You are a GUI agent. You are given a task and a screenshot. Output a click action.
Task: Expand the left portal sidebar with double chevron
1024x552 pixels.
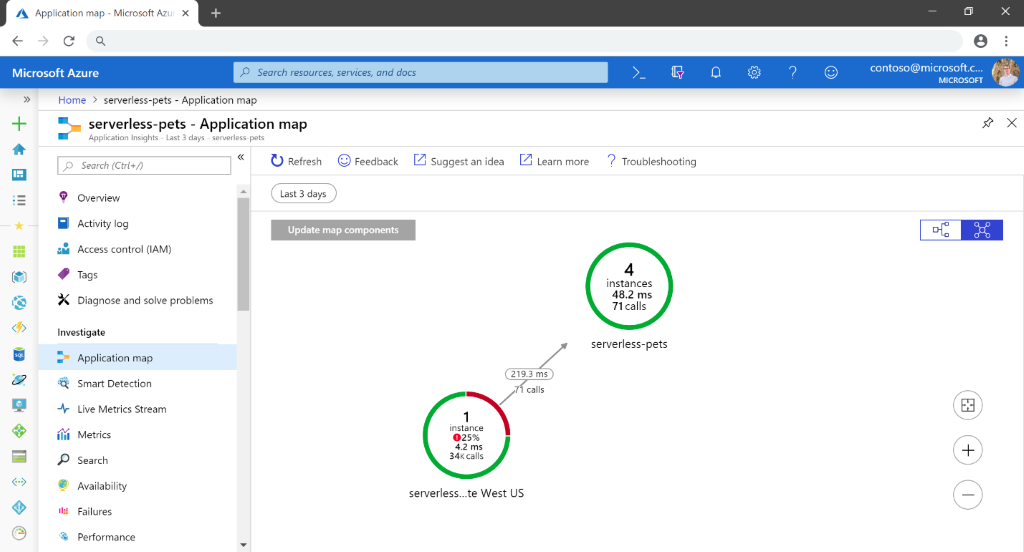tap(27, 99)
